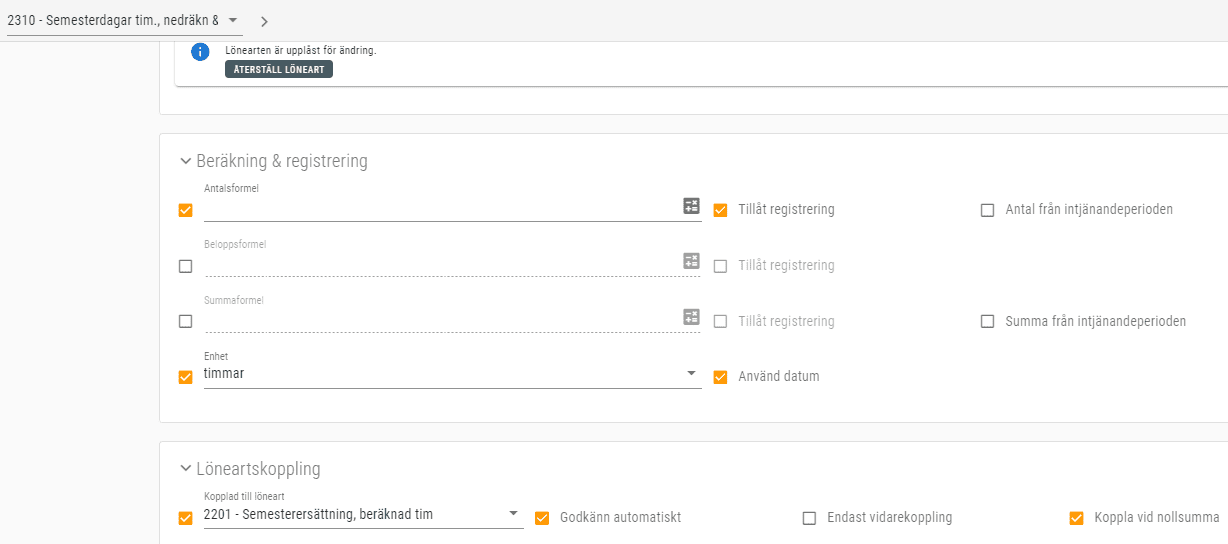Enable the Beloppsformel checkbox
The height and width of the screenshot is (544, 1228).
pyautogui.click(x=185, y=266)
